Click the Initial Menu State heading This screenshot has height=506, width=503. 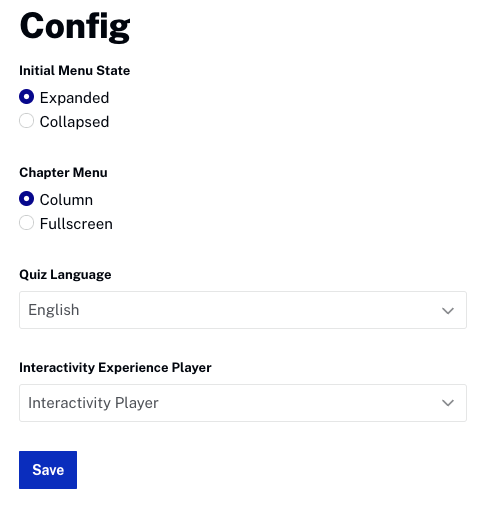[75, 71]
